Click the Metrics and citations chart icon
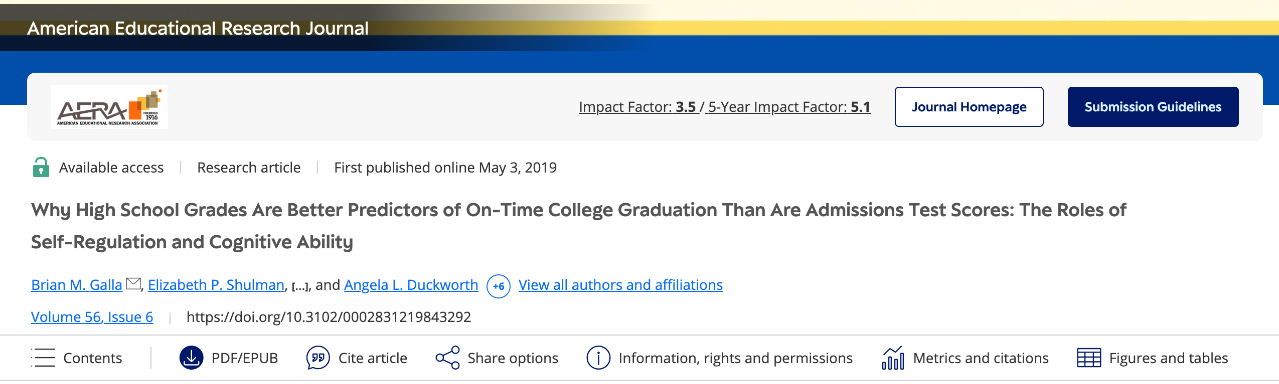This screenshot has height=384, width=1279. (893, 358)
